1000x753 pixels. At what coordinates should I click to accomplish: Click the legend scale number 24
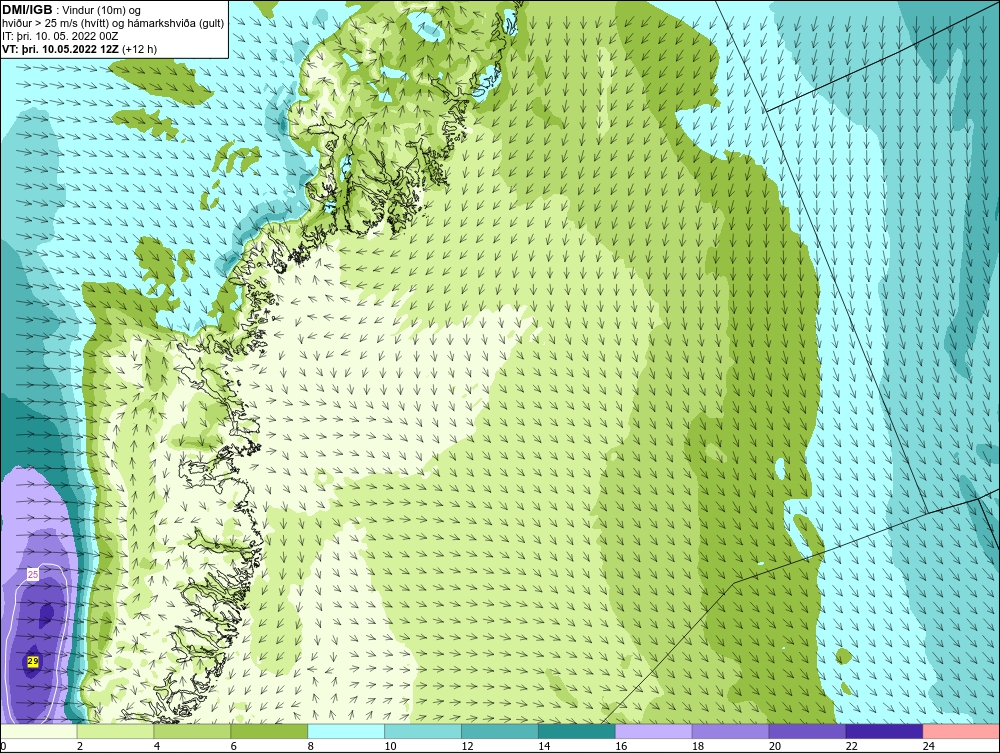pos(929,746)
